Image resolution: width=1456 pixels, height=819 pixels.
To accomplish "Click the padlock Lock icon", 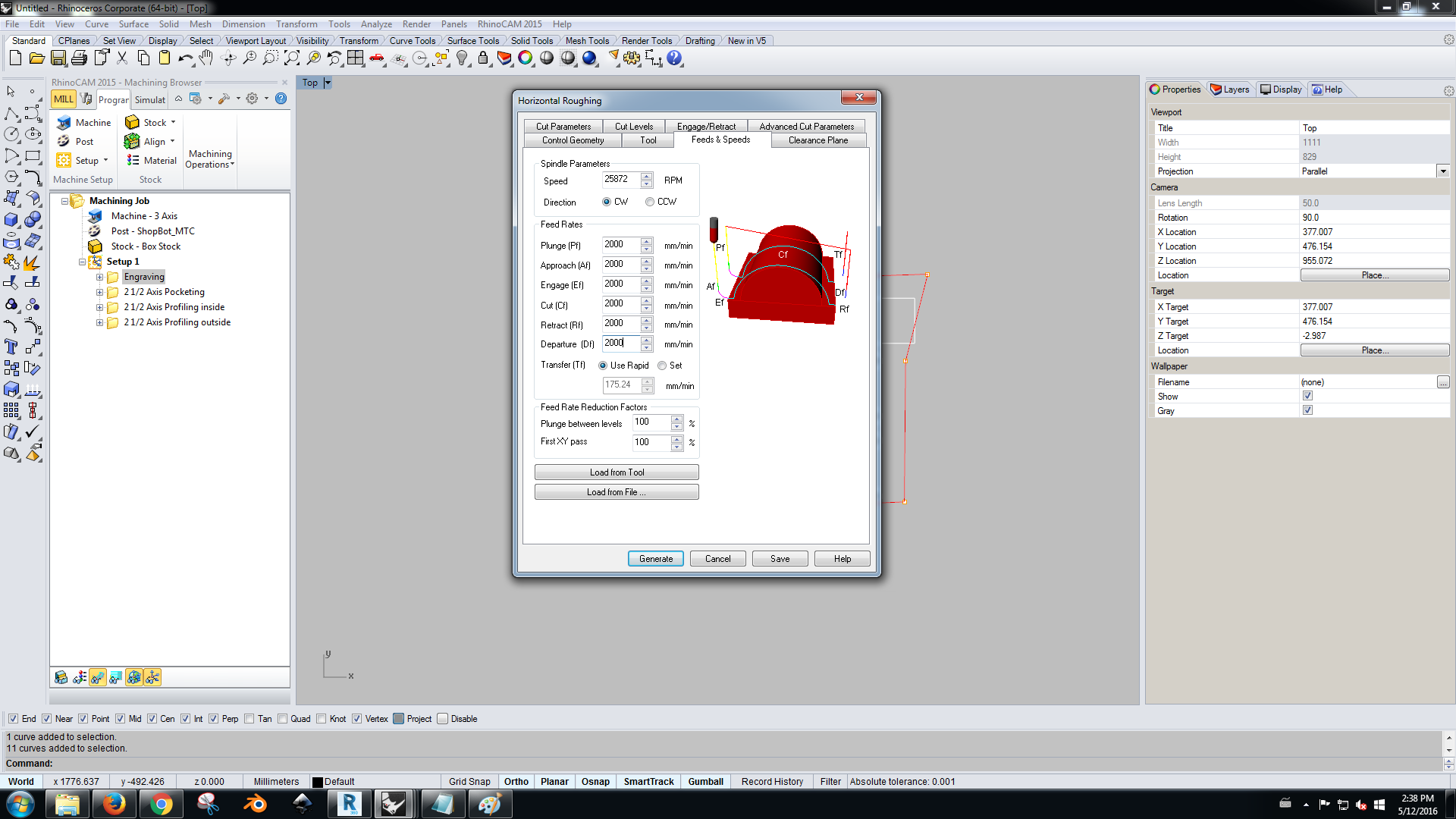I will tap(483, 58).
